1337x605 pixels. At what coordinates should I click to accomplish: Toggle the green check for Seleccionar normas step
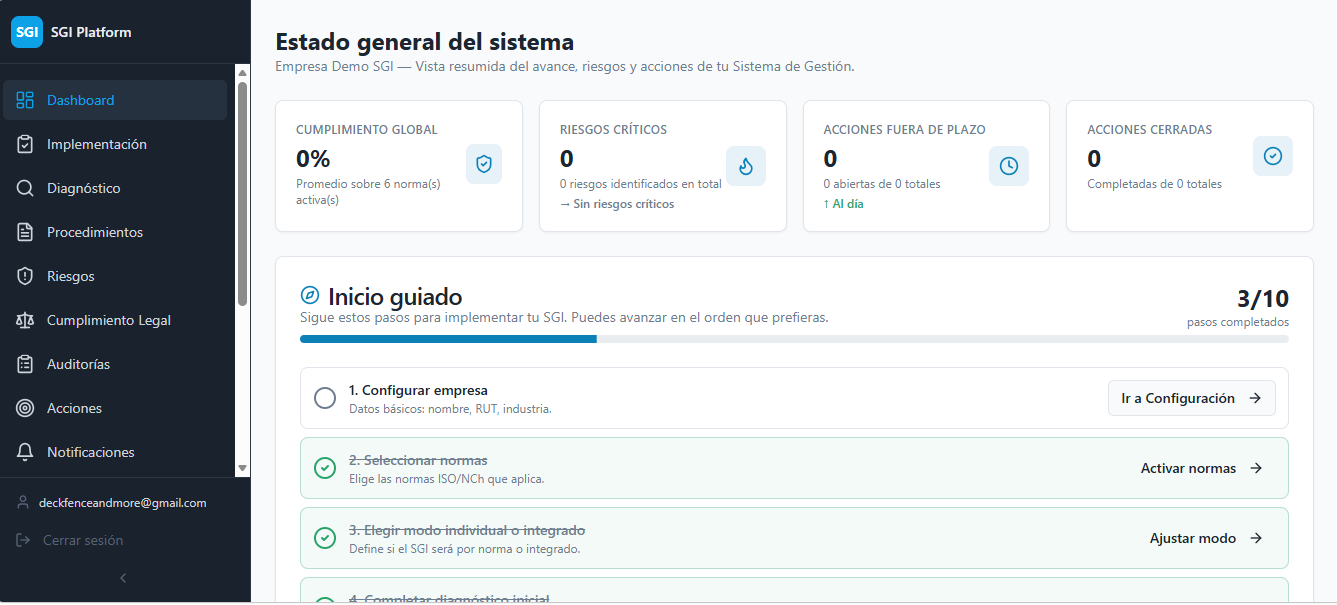coord(325,468)
